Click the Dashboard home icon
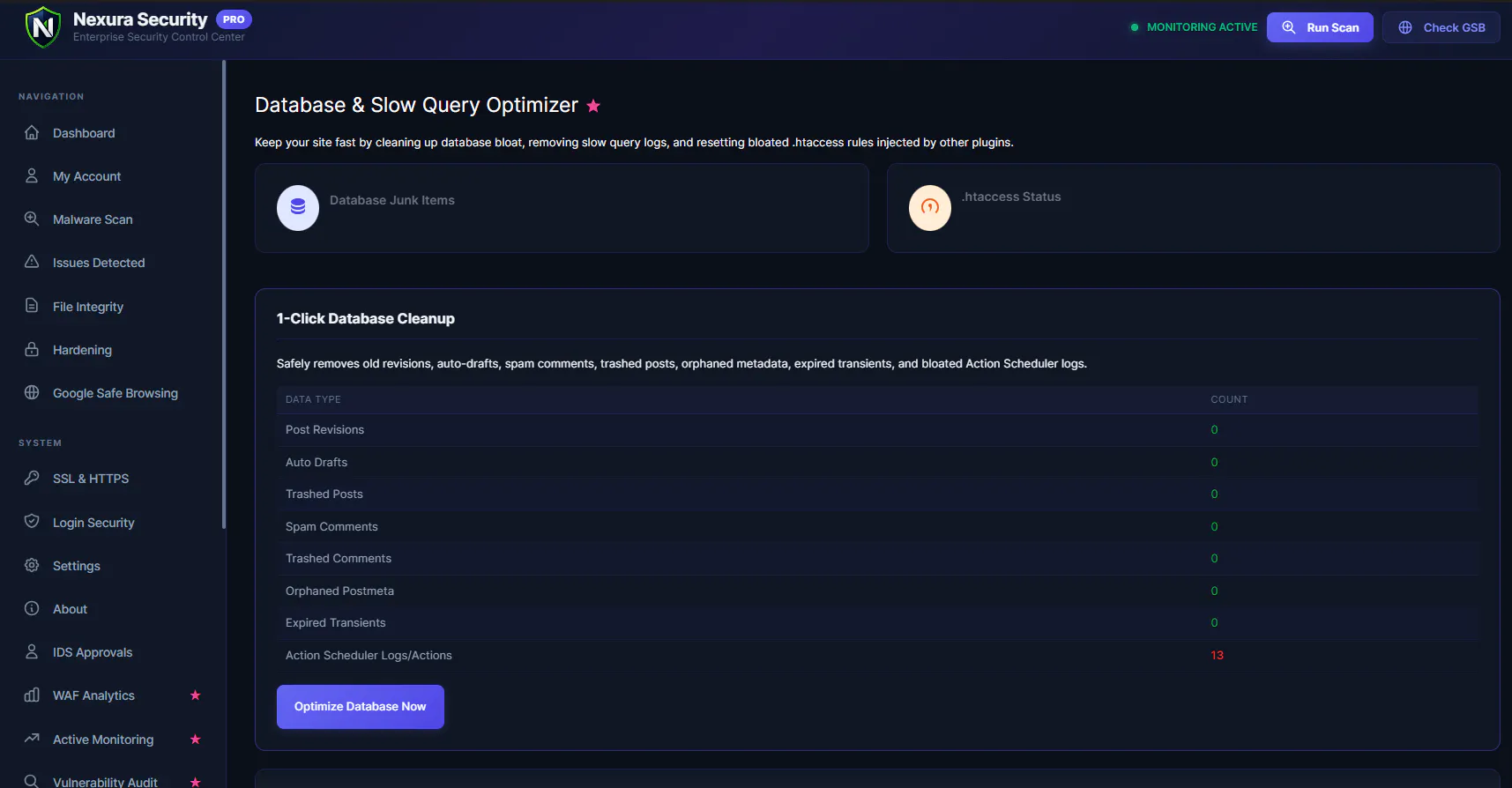 pyautogui.click(x=32, y=132)
